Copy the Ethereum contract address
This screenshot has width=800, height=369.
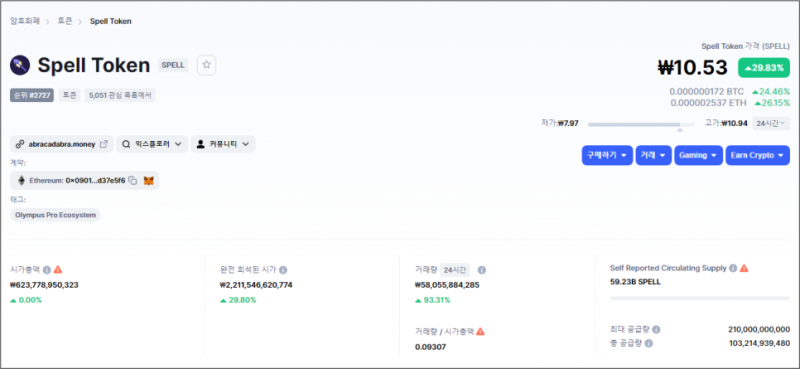point(133,180)
